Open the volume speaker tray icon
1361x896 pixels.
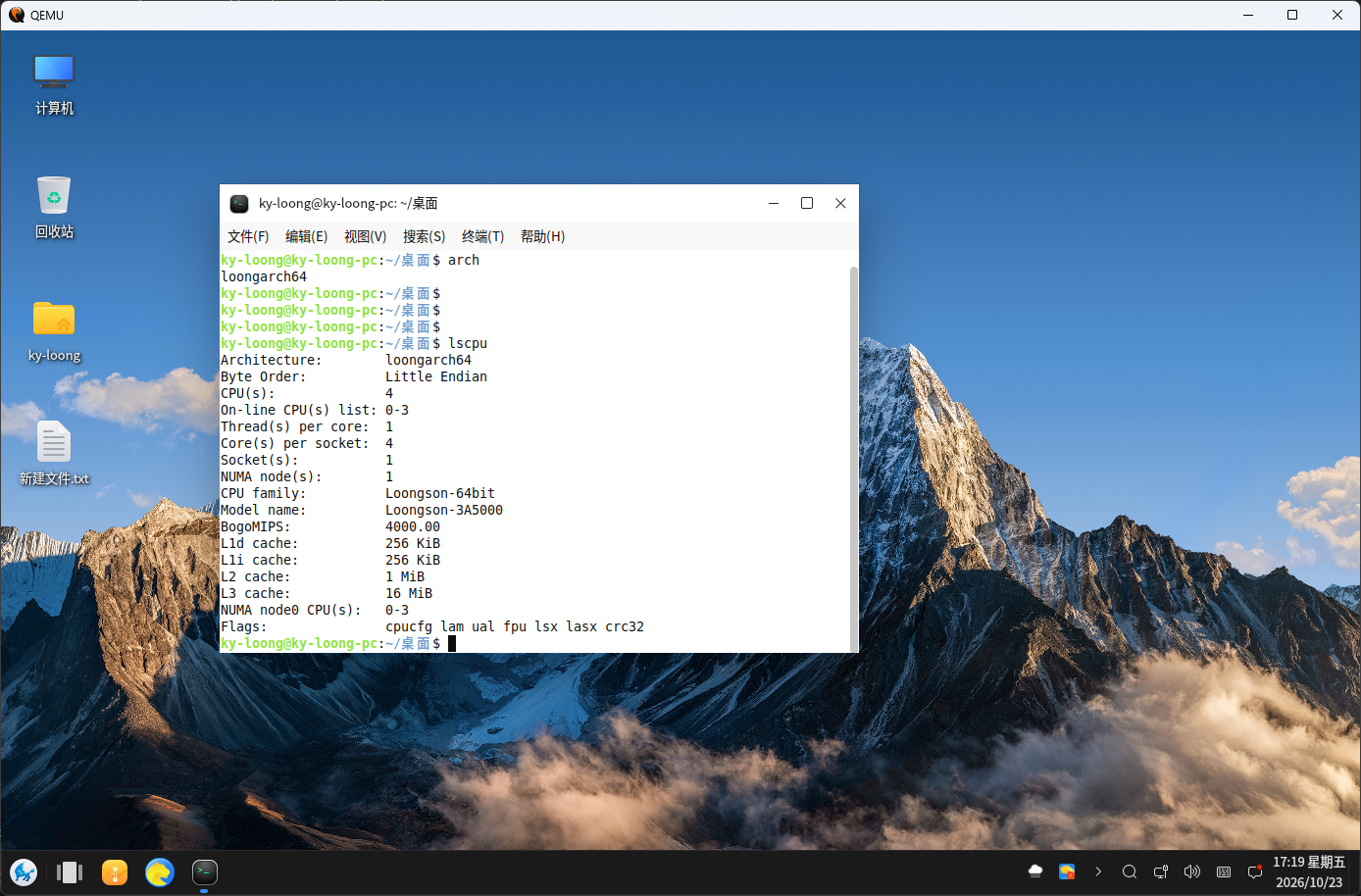[1192, 871]
